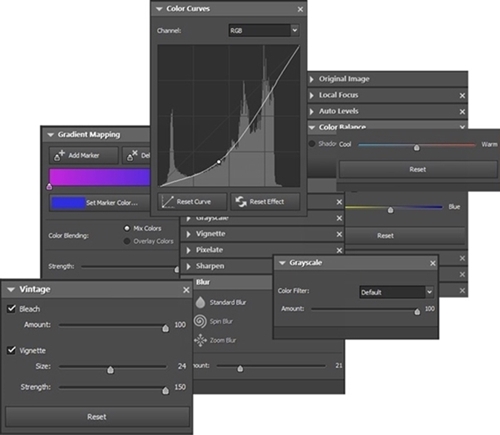
Task: Select the Overlay Colors radio button
Action: coord(127,241)
